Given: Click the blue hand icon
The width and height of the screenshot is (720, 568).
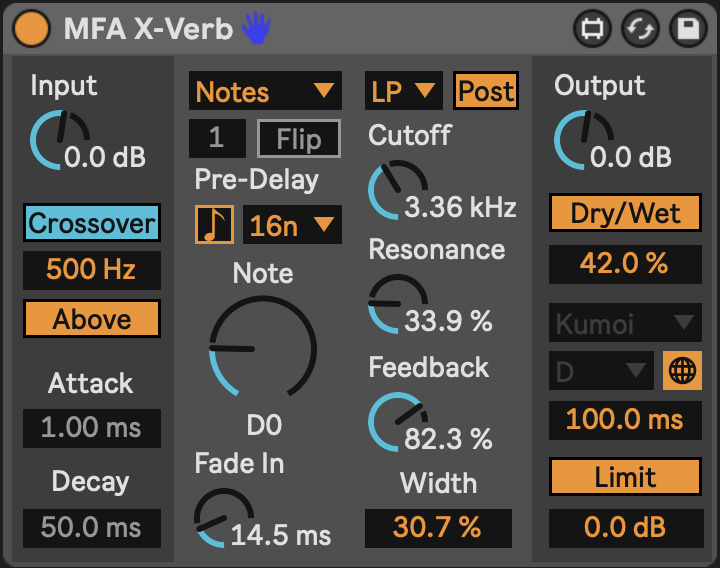Looking at the screenshot, I should click(x=256, y=28).
